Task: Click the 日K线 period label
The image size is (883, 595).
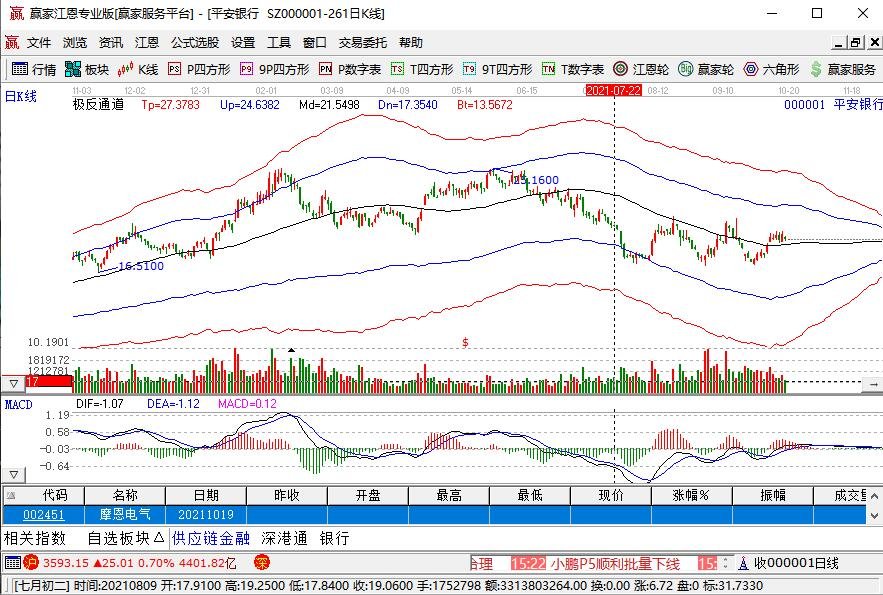Action: pyautogui.click(x=21, y=96)
